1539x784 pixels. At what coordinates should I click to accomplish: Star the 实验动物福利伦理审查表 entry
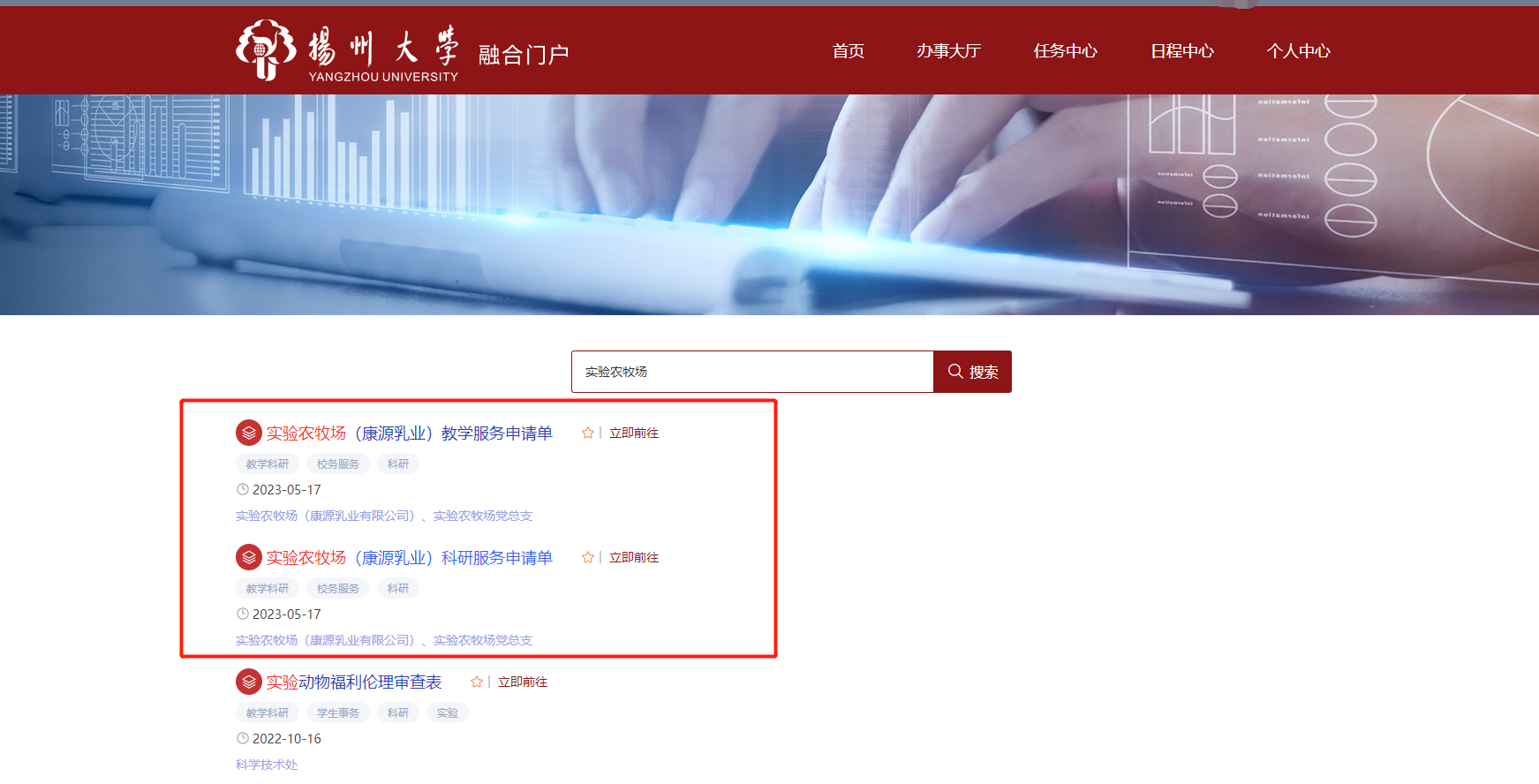pyautogui.click(x=476, y=682)
